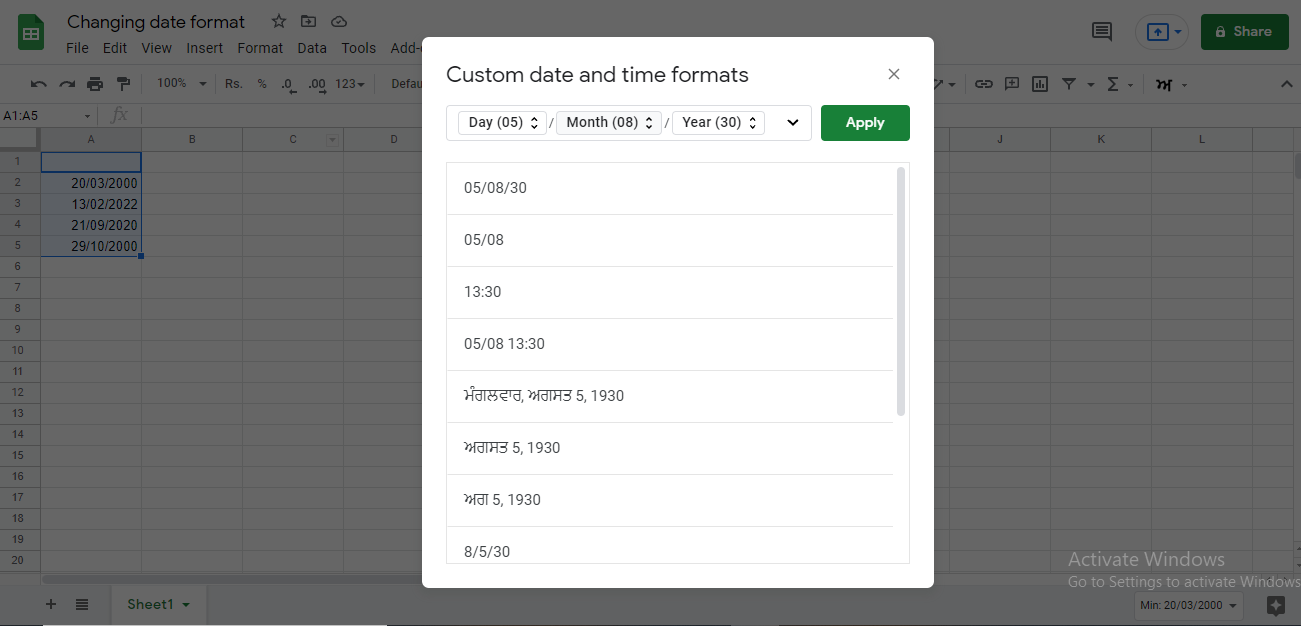This screenshot has width=1301, height=626.
Task: Open the Month (08) format token dropdown
Action: 609,123
